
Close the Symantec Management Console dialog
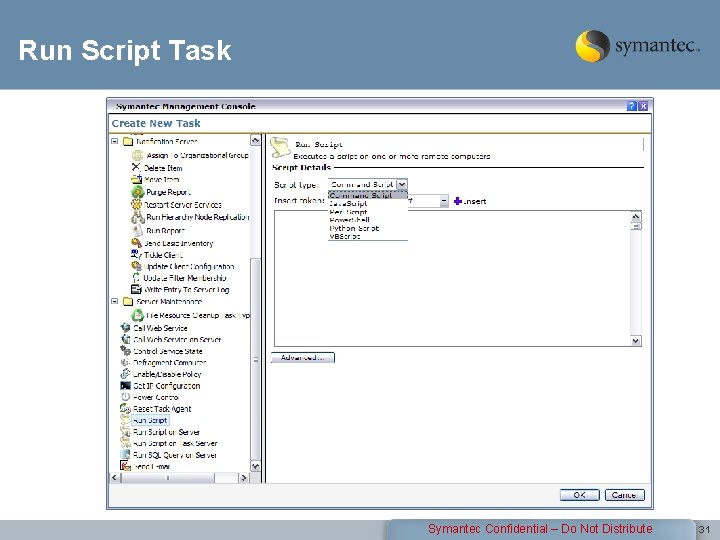click(x=643, y=106)
